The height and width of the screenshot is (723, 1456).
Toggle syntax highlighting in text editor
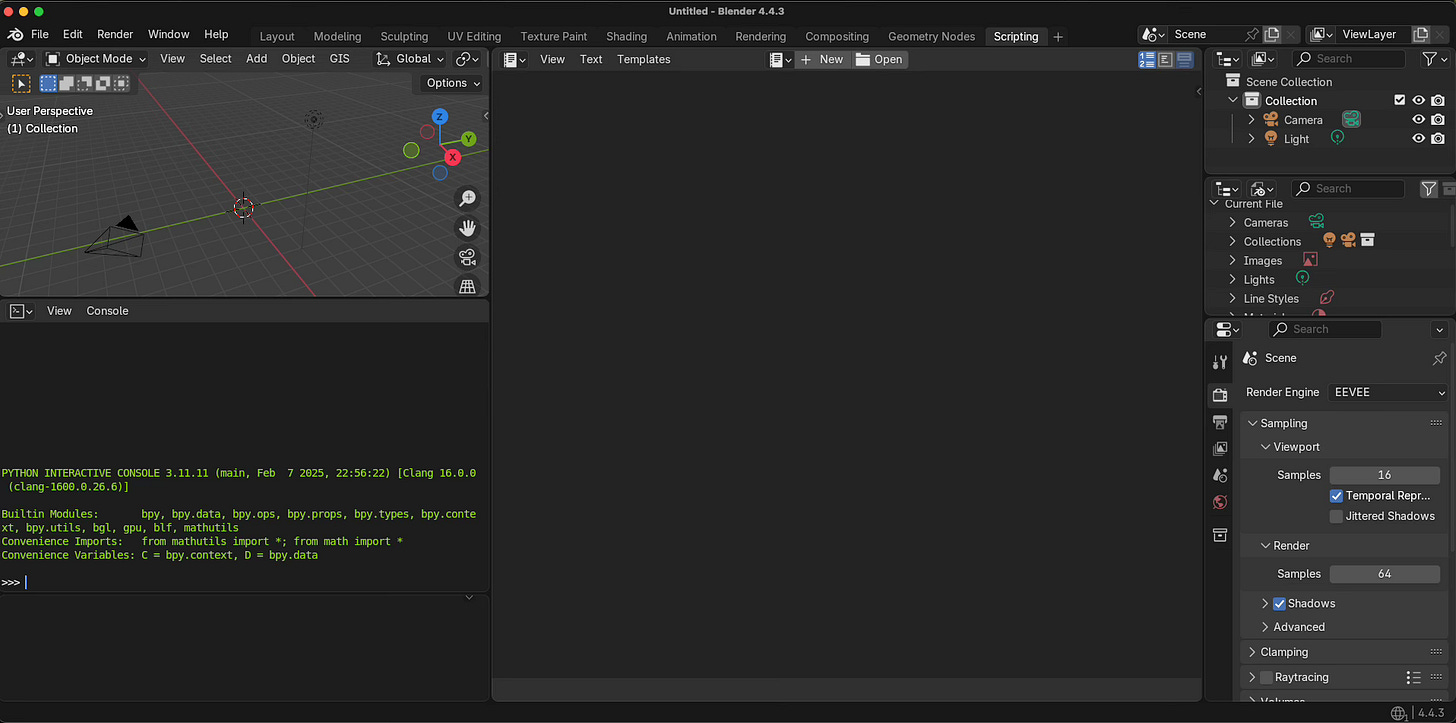[x=1185, y=60]
